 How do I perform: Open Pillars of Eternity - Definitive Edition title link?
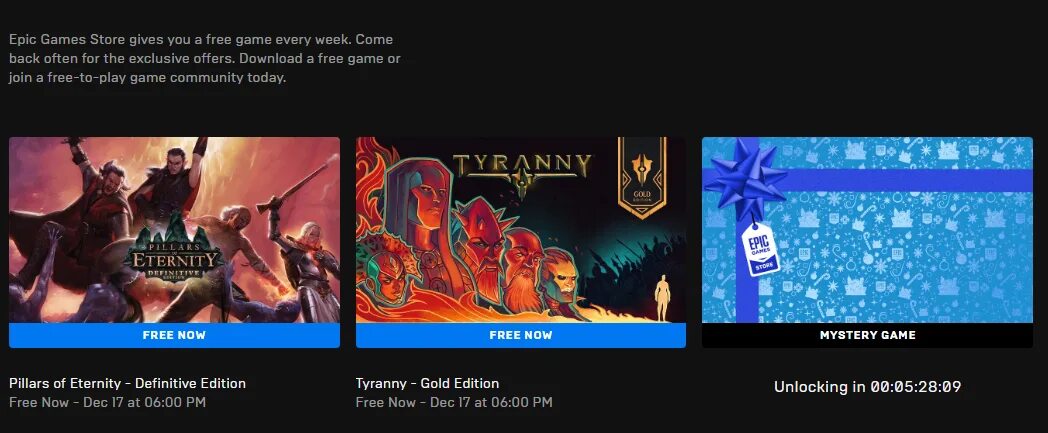(x=128, y=384)
